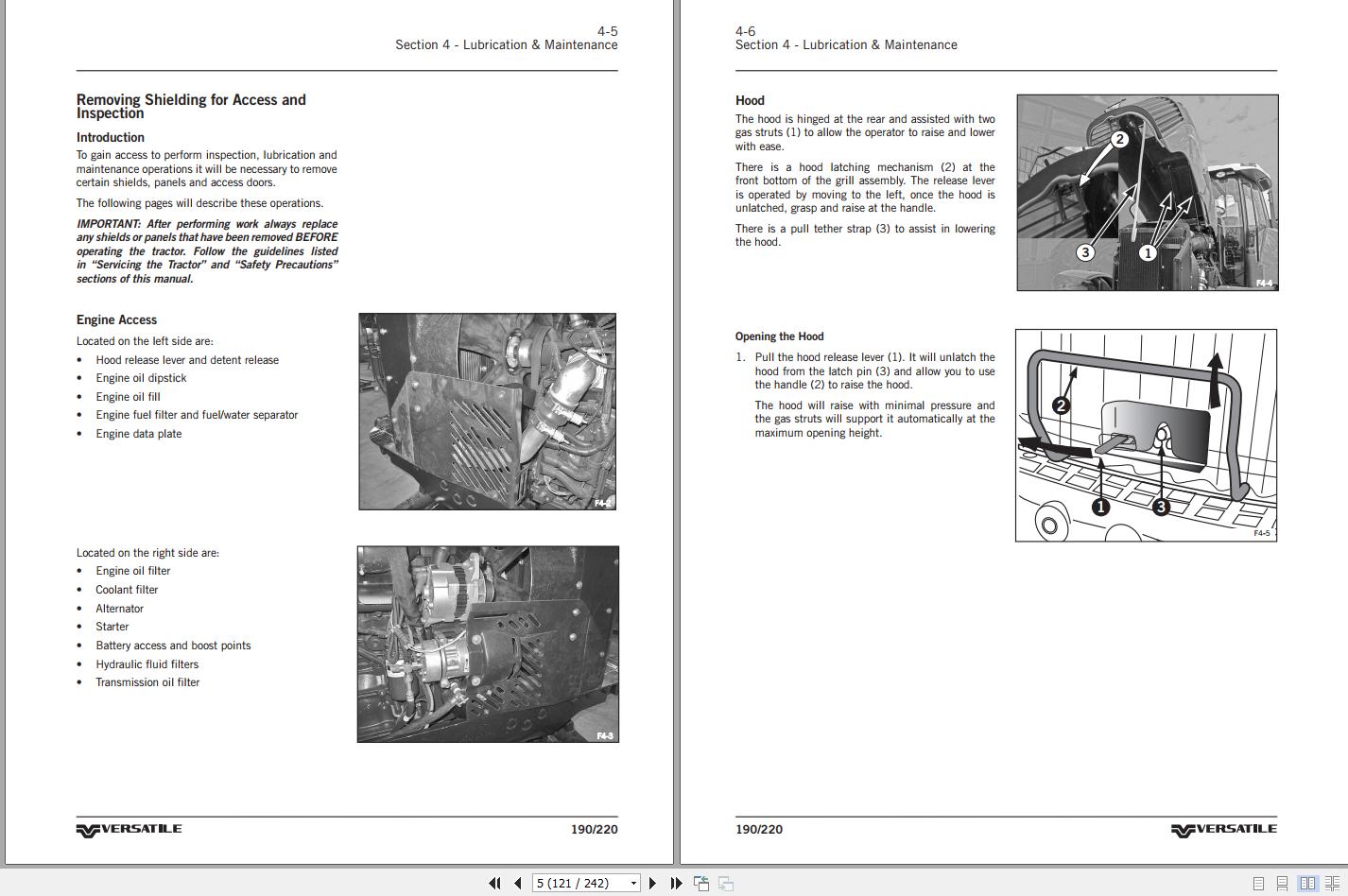This screenshot has width=1348, height=896.
Task: Switch to two-page facing layout
Action: point(1307,884)
